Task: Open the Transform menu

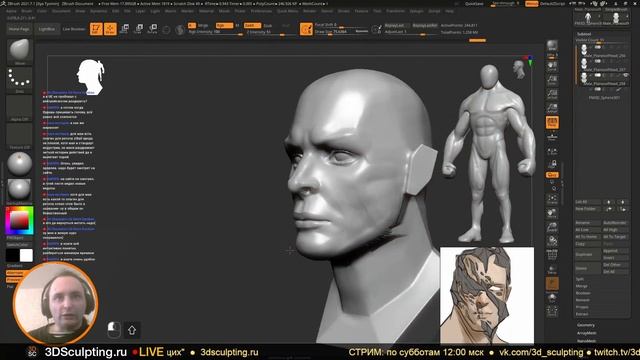Action: [395, 11]
